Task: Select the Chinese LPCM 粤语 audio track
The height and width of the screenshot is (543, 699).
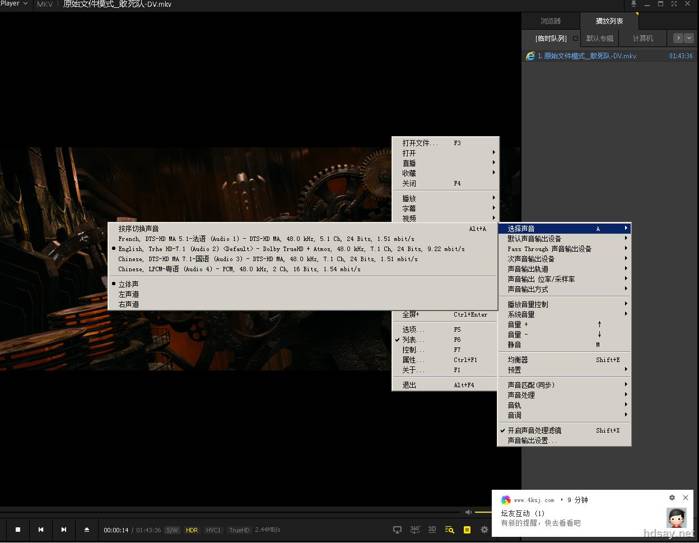Action: click(x=302, y=269)
